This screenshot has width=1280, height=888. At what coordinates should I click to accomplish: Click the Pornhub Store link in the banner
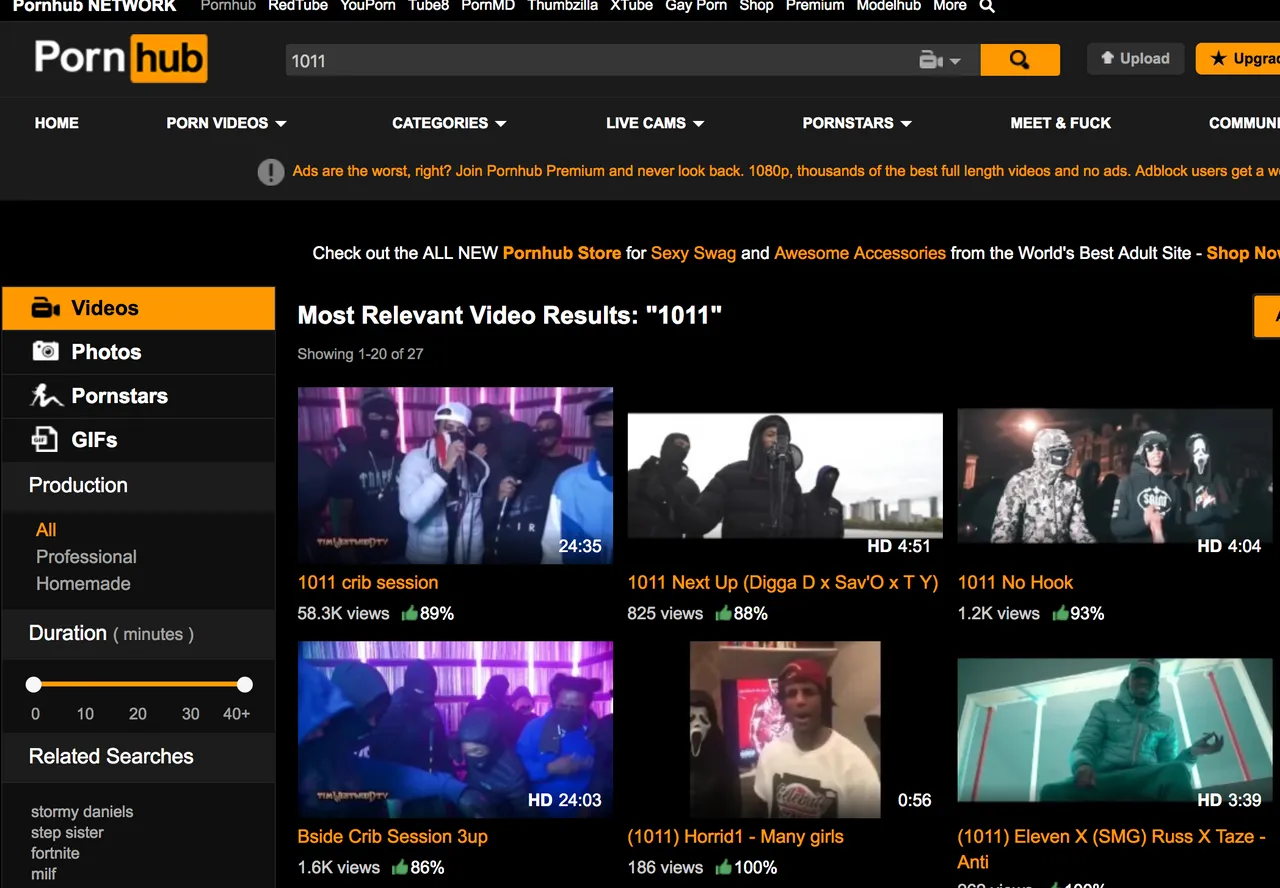[562, 253]
